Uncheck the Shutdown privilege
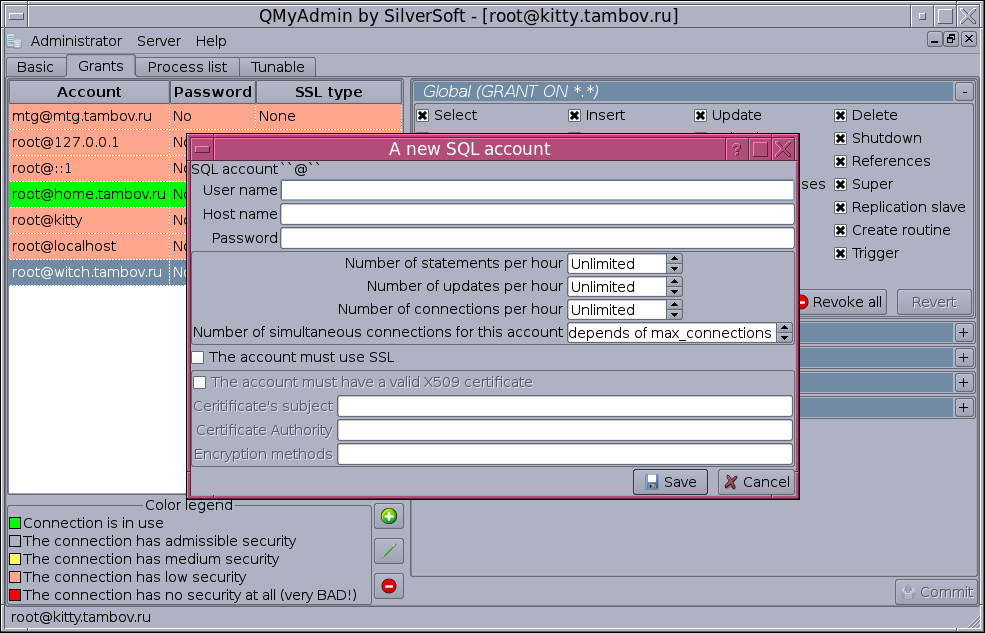The height and width of the screenshot is (633, 985). pyautogui.click(x=841, y=138)
